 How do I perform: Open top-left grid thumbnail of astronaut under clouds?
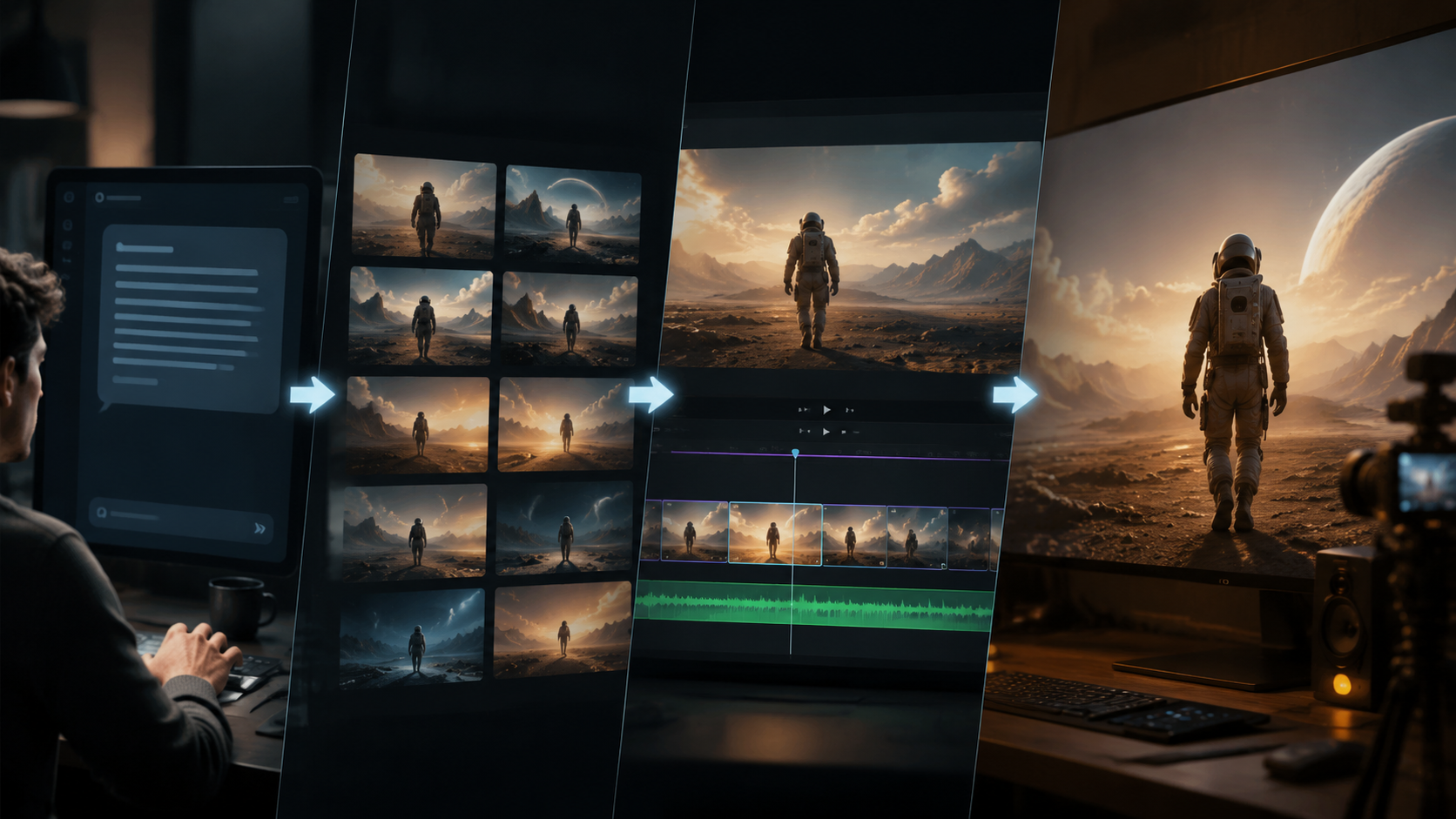[424, 205]
